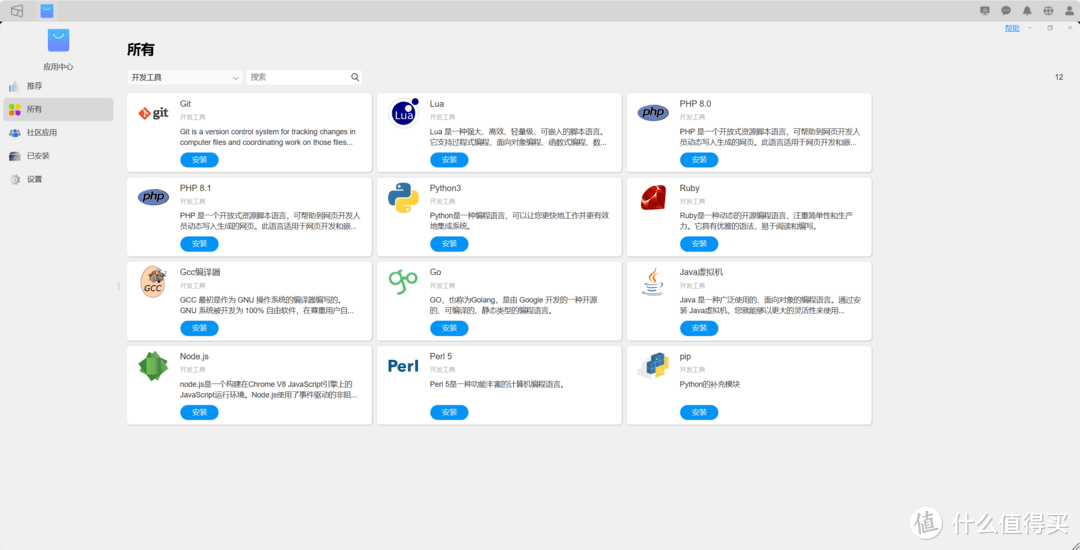Install Perl 5

click(x=449, y=412)
